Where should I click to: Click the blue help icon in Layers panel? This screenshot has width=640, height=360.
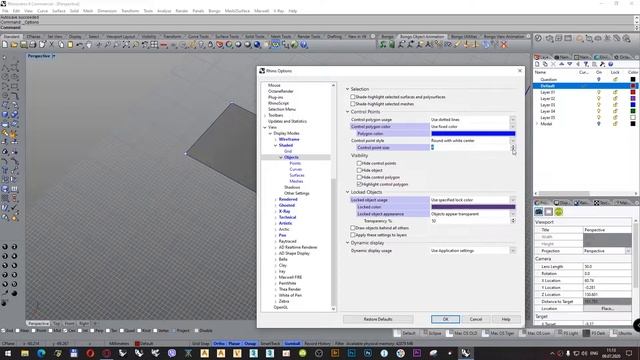click(x=611, y=64)
